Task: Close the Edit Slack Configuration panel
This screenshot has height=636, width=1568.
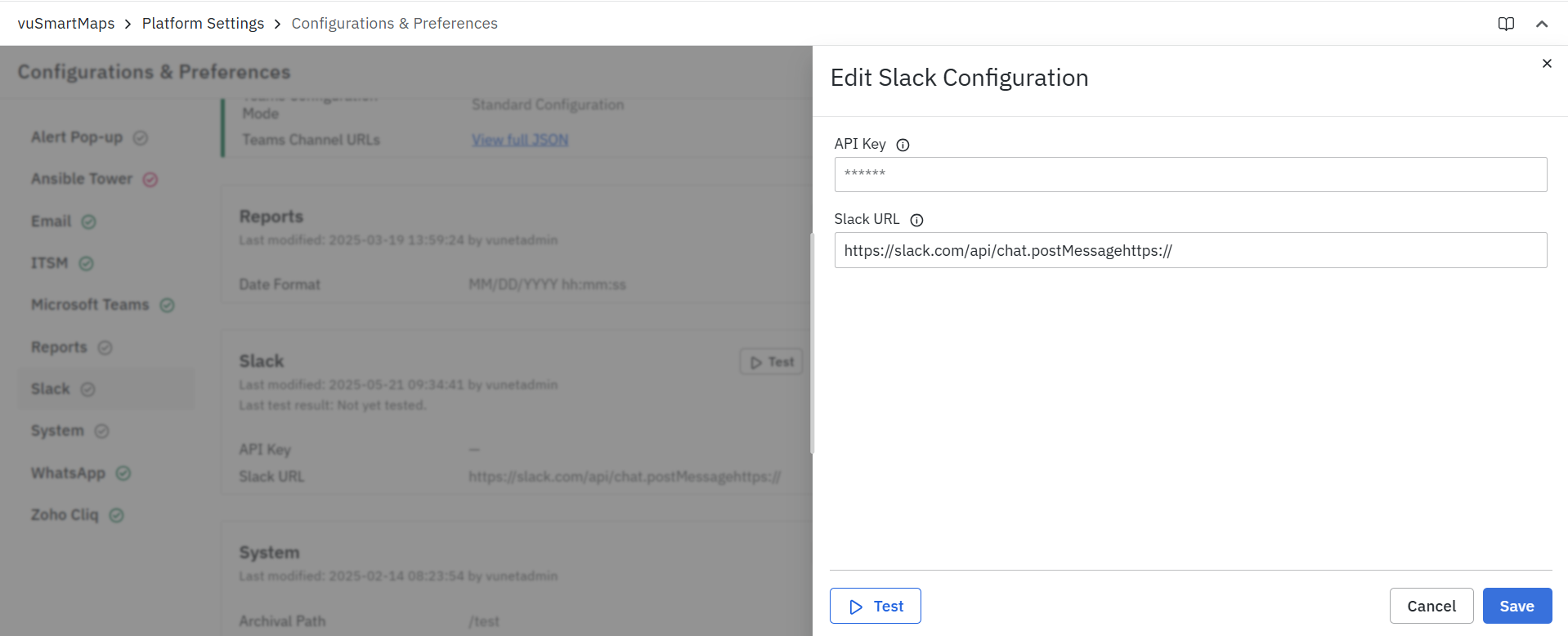Action: (x=1546, y=64)
